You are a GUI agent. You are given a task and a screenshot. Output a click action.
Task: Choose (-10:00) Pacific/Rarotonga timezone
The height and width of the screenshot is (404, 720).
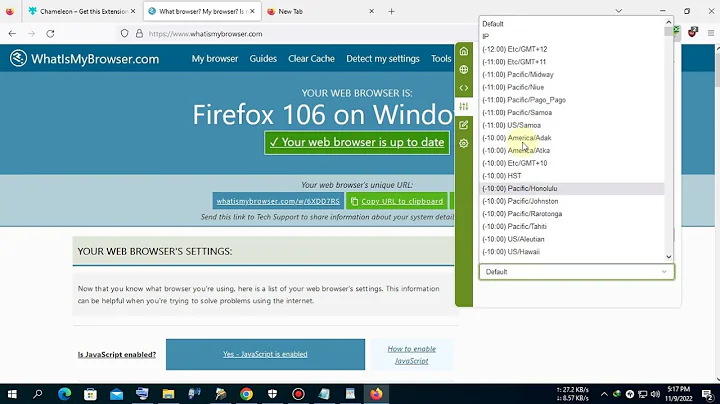(572, 213)
